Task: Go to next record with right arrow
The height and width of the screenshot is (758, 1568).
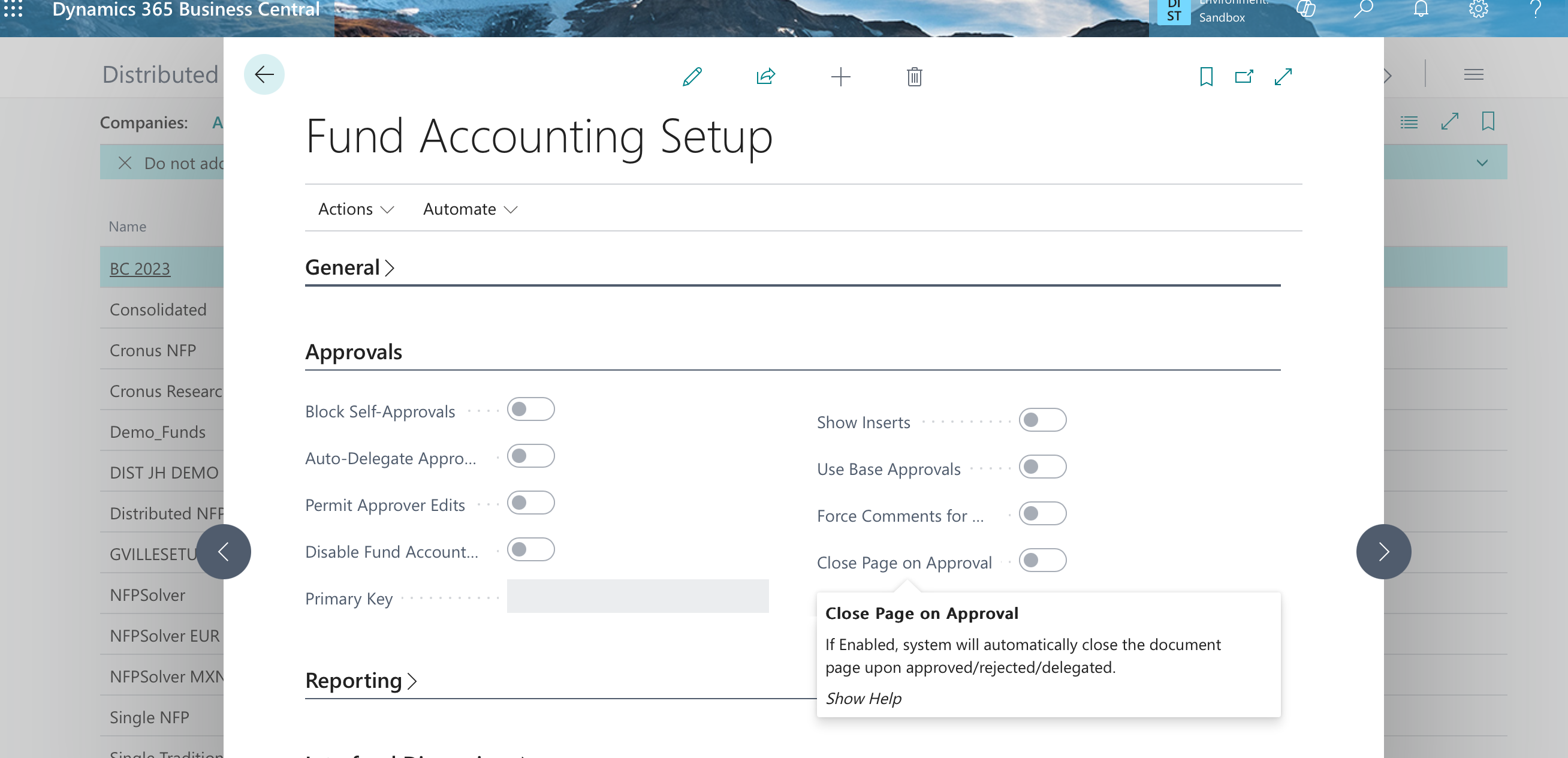Action: point(1383,552)
